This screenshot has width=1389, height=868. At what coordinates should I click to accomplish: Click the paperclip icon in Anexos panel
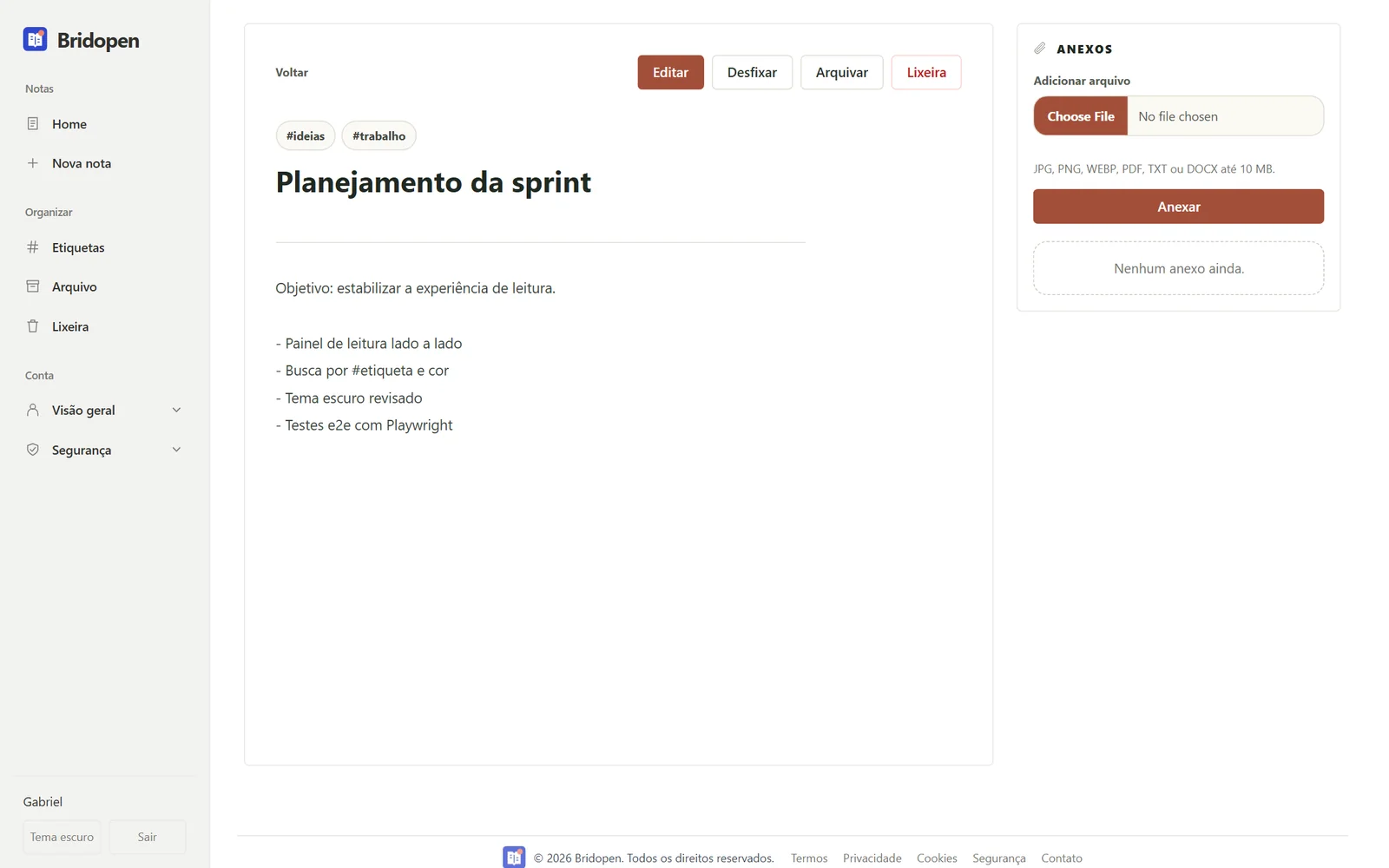(1040, 49)
